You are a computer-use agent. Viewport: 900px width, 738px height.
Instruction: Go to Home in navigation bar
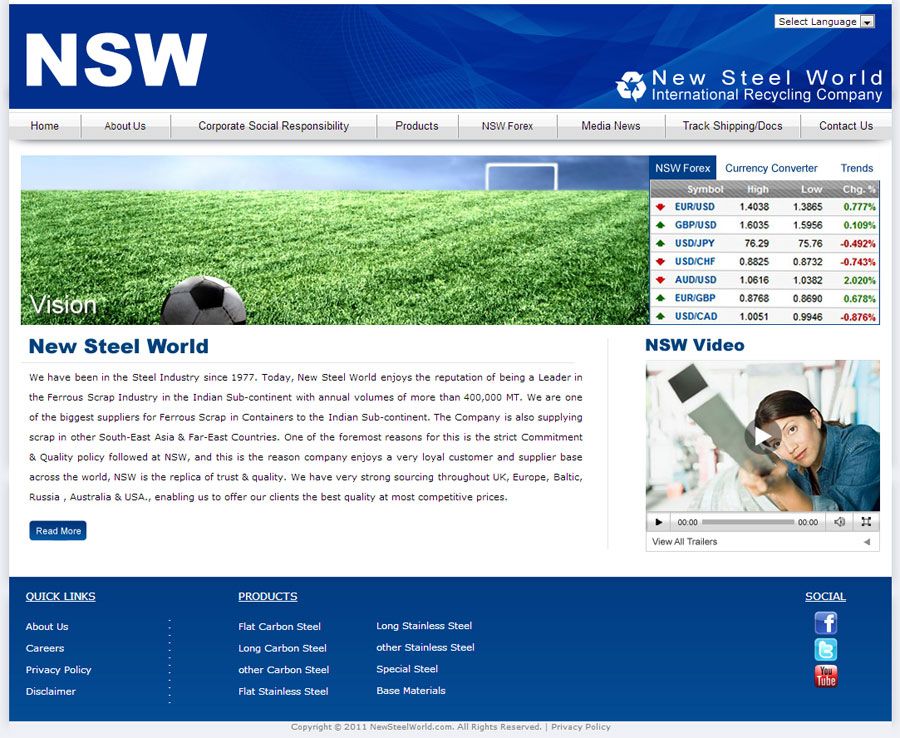[x=45, y=126]
